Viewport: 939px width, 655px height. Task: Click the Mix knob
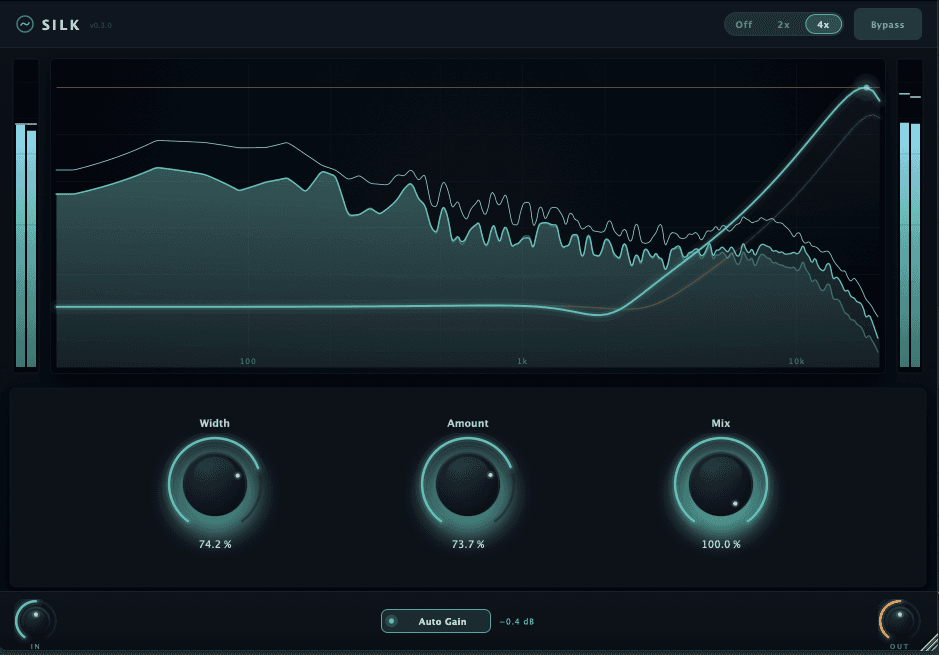pos(722,484)
